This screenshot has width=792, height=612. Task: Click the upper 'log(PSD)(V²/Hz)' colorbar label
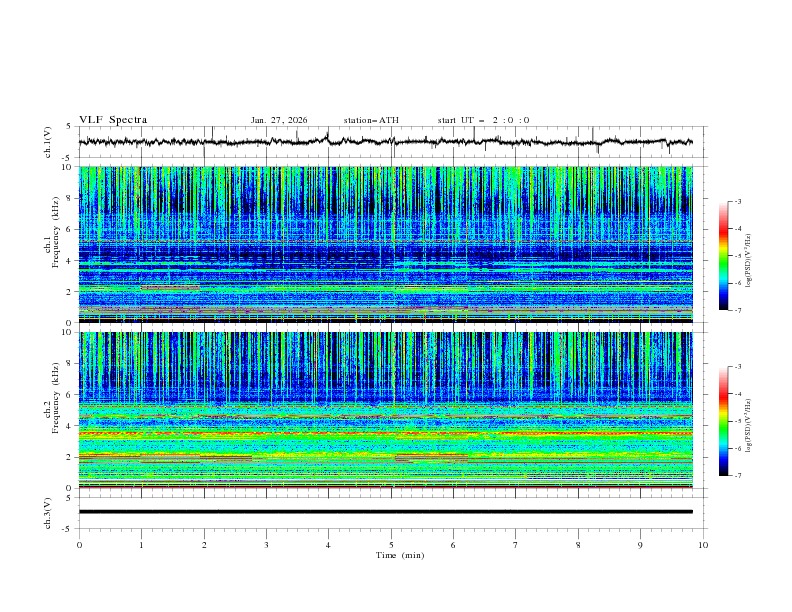(749, 261)
